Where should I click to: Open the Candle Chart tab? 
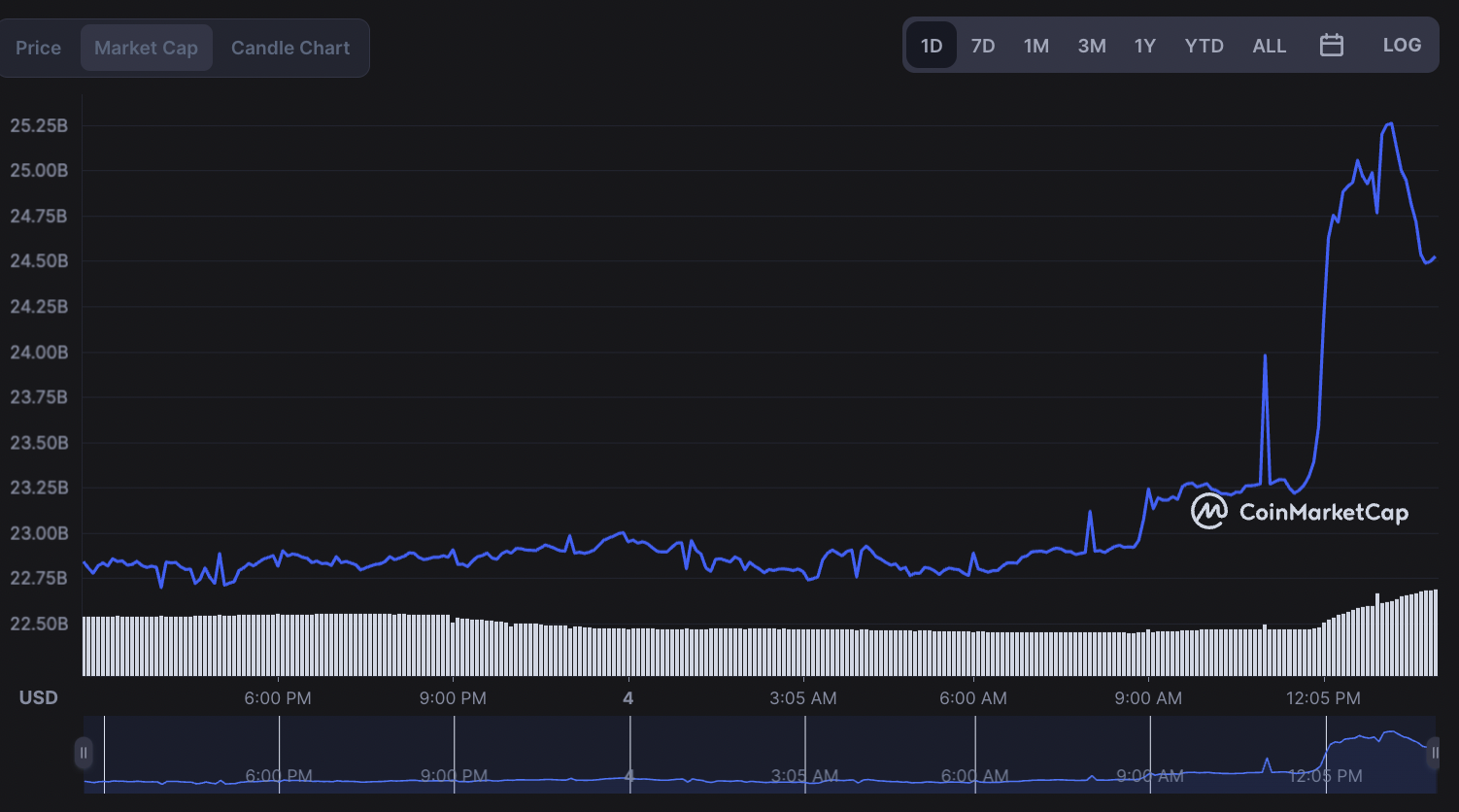[x=290, y=48]
